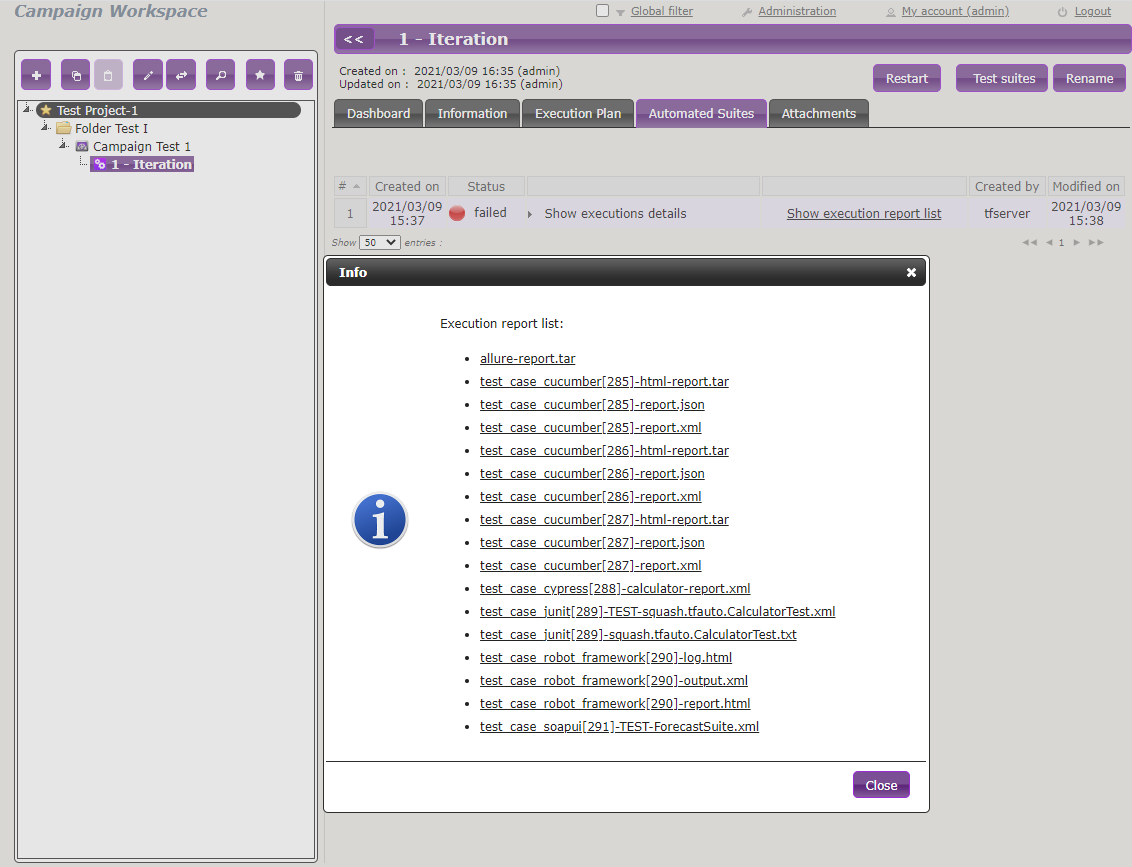1132x867 pixels.
Task: Collapse the Test Project-1 tree node
Action: coord(27,109)
